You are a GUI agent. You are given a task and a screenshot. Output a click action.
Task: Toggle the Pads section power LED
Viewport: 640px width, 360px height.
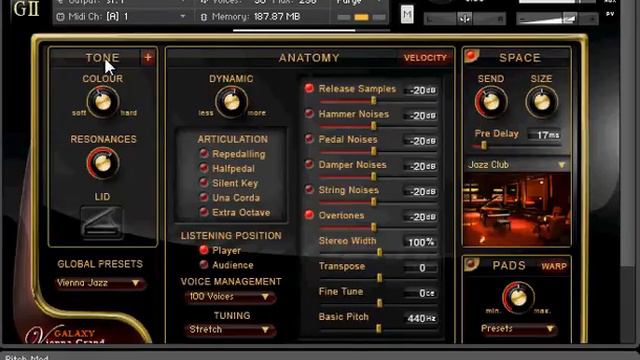471,264
